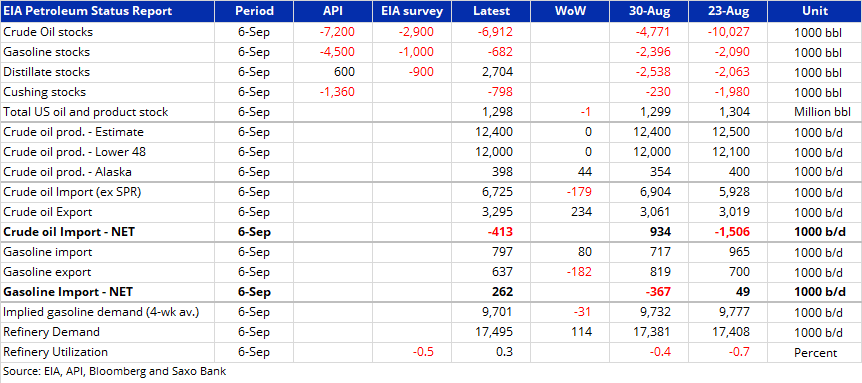
Task: Click EIA survey value -900
Action: click(x=421, y=73)
